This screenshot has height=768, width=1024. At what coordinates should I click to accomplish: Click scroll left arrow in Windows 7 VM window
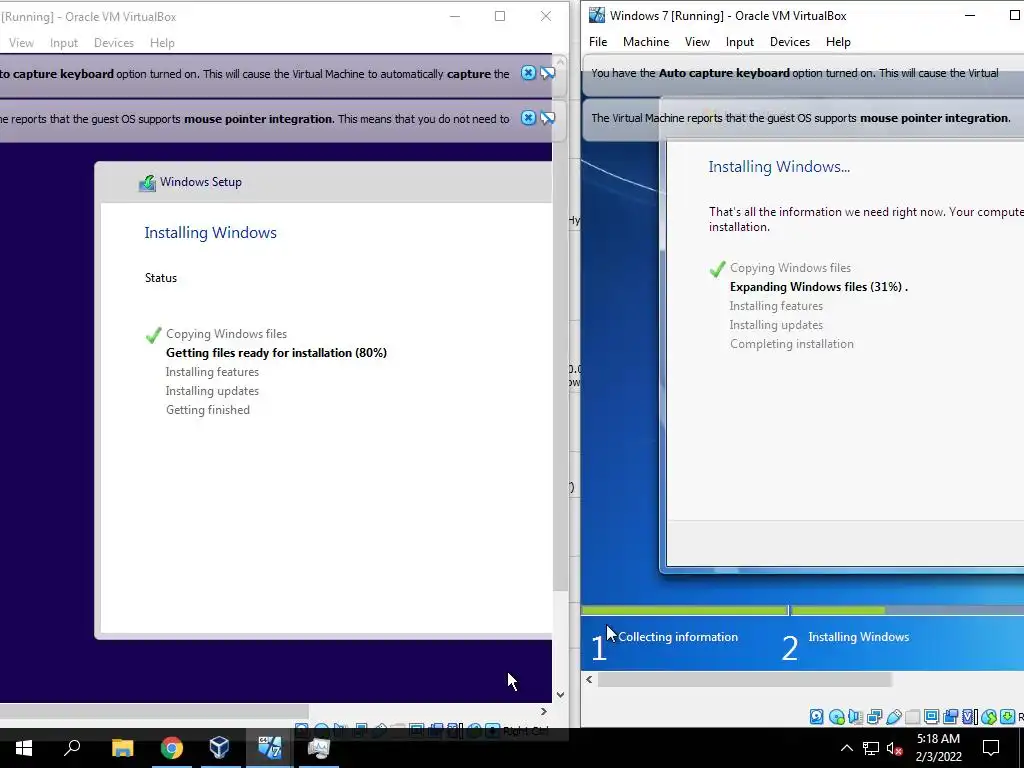(x=589, y=679)
